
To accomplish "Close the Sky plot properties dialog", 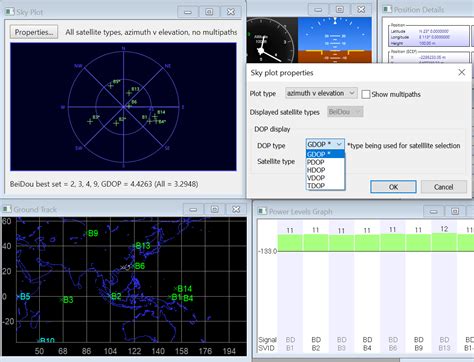I will 461,72.
